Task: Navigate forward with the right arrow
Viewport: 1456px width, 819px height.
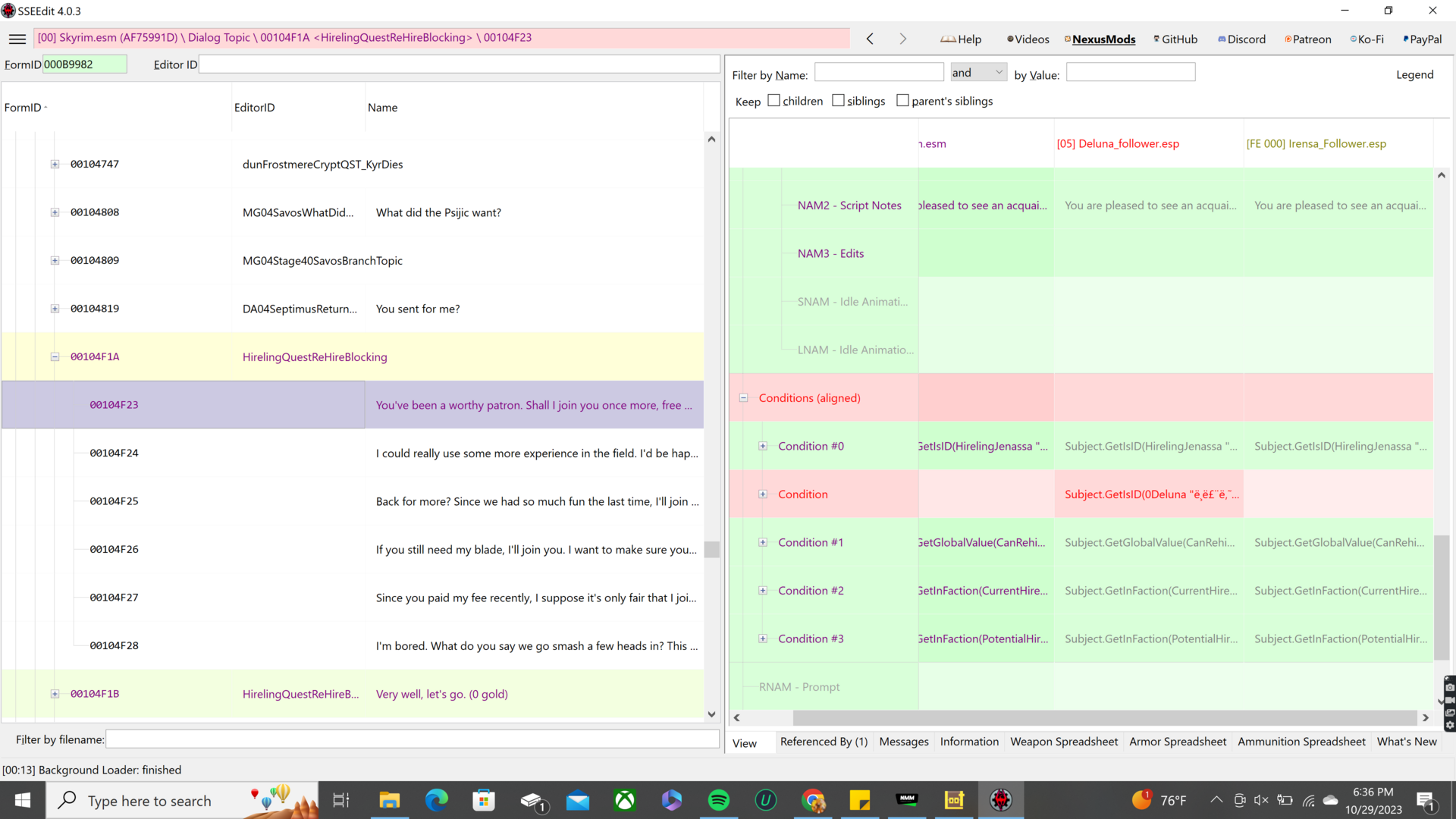Action: tap(902, 39)
